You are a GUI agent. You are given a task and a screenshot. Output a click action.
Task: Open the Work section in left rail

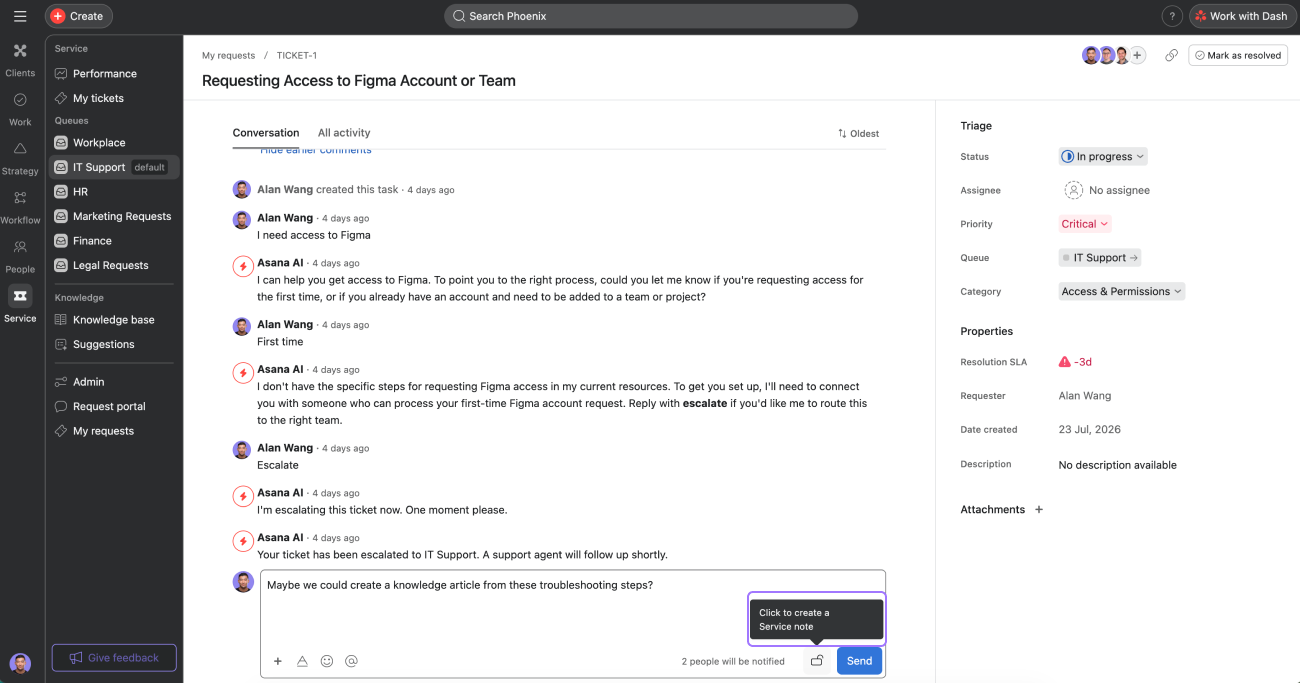[20, 108]
